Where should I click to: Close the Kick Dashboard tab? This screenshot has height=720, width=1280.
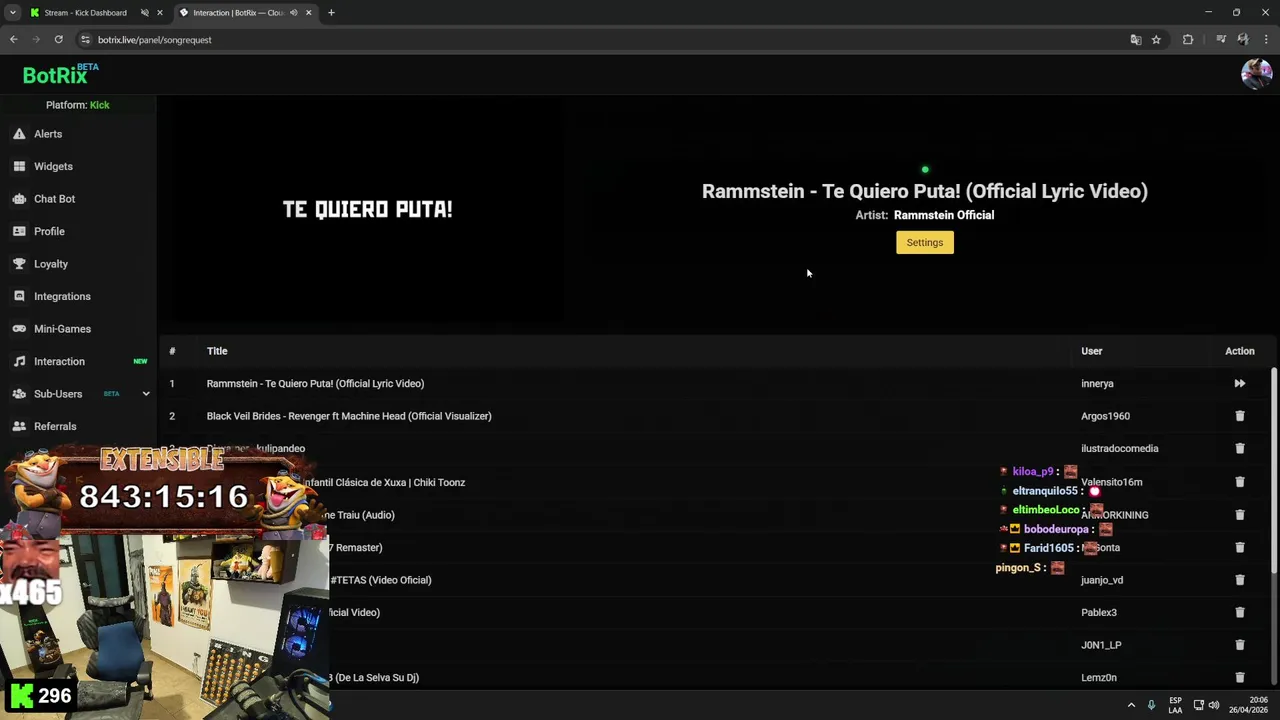click(x=159, y=13)
